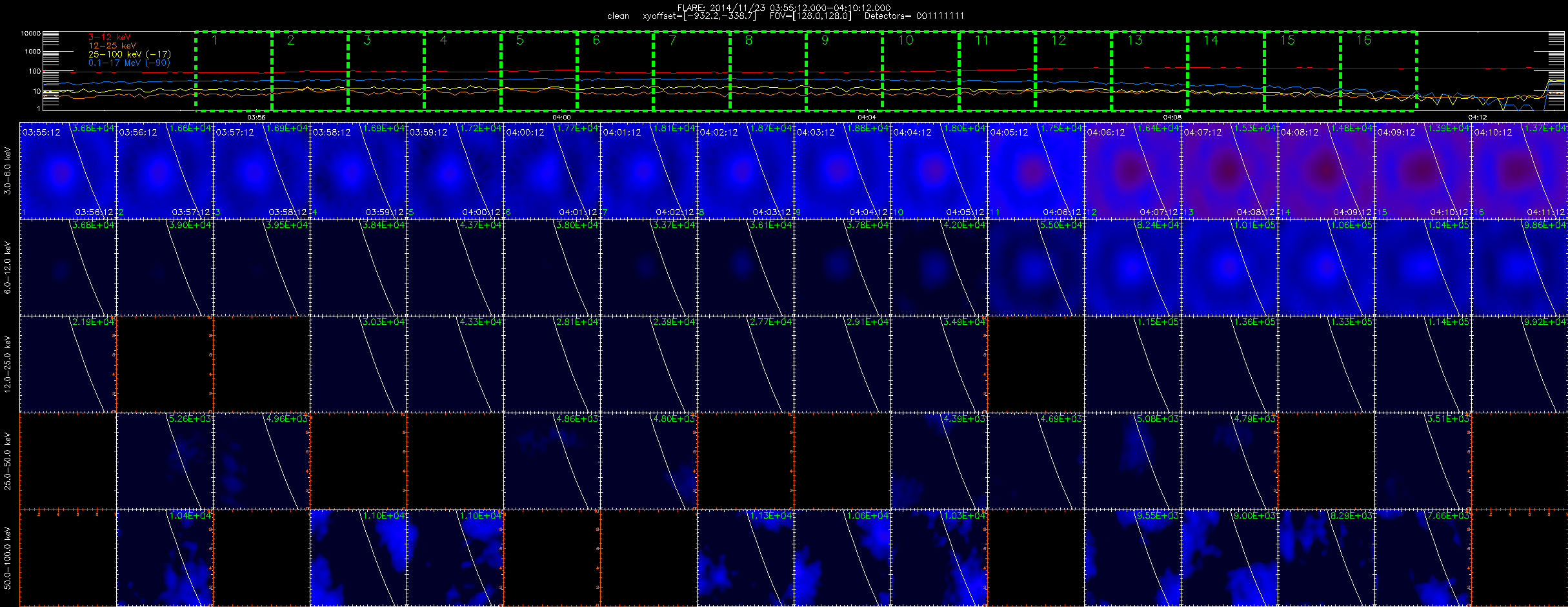Select light curve interval box 5
The image size is (1568, 607).
pyautogui.click(x=539, y=70)
